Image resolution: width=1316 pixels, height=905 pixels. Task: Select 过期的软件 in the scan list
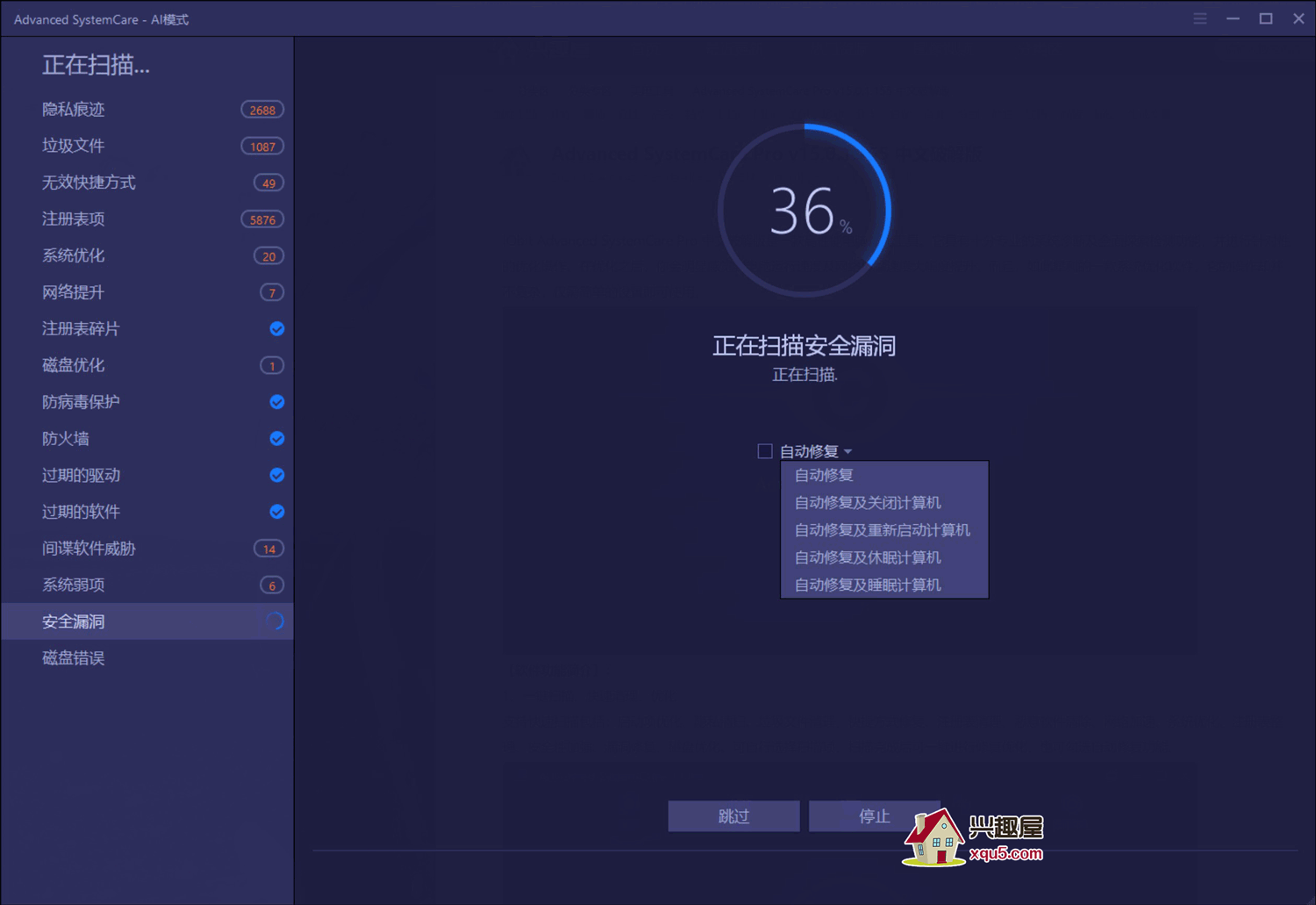click(x=147, y=512)
